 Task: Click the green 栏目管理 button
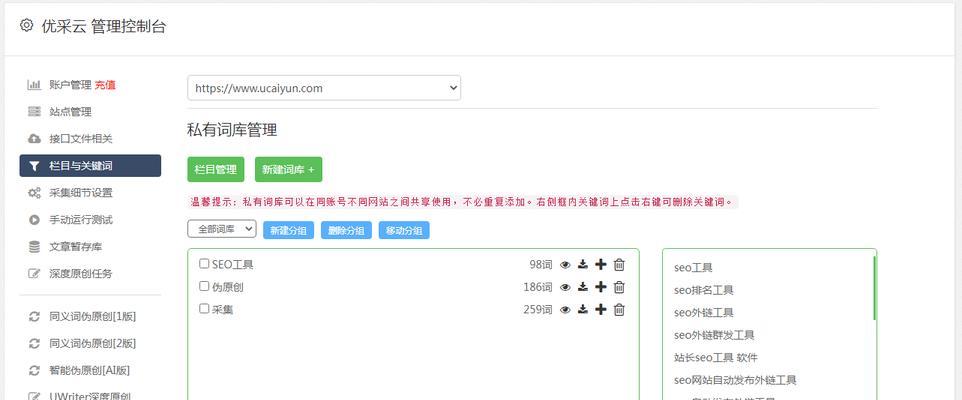[215, 169]
